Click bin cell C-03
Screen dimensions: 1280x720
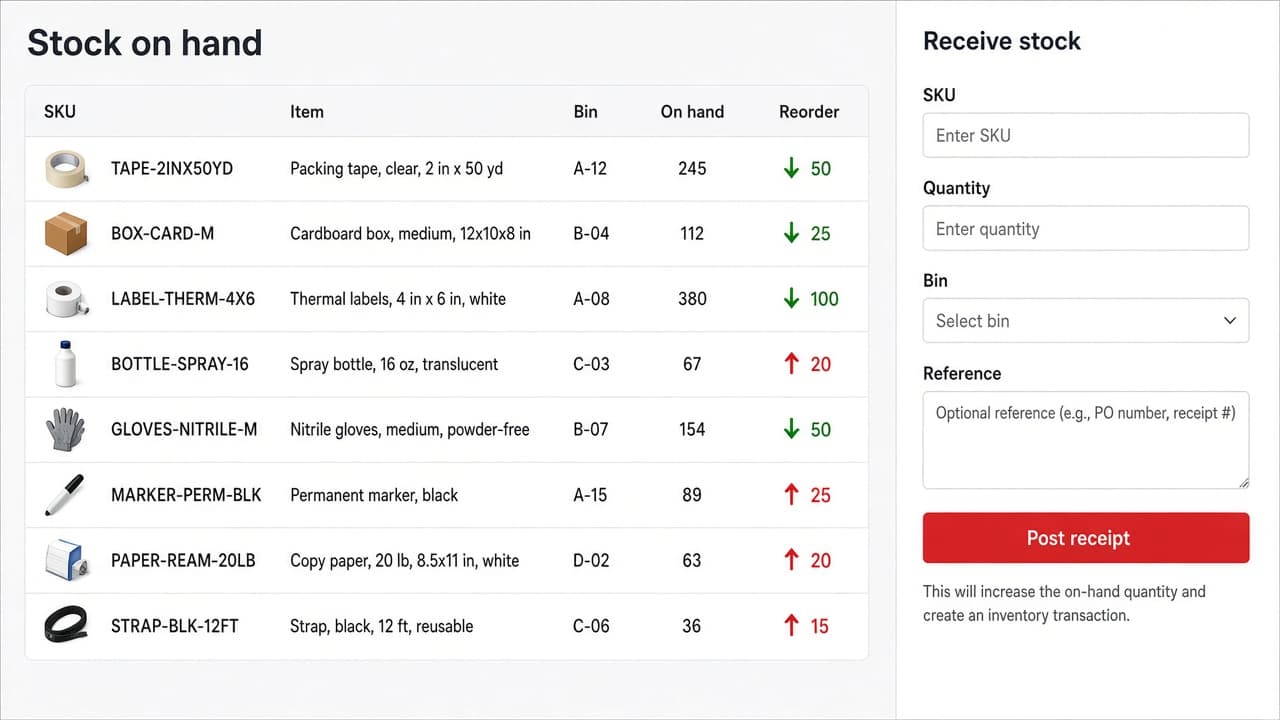[591, 364]
